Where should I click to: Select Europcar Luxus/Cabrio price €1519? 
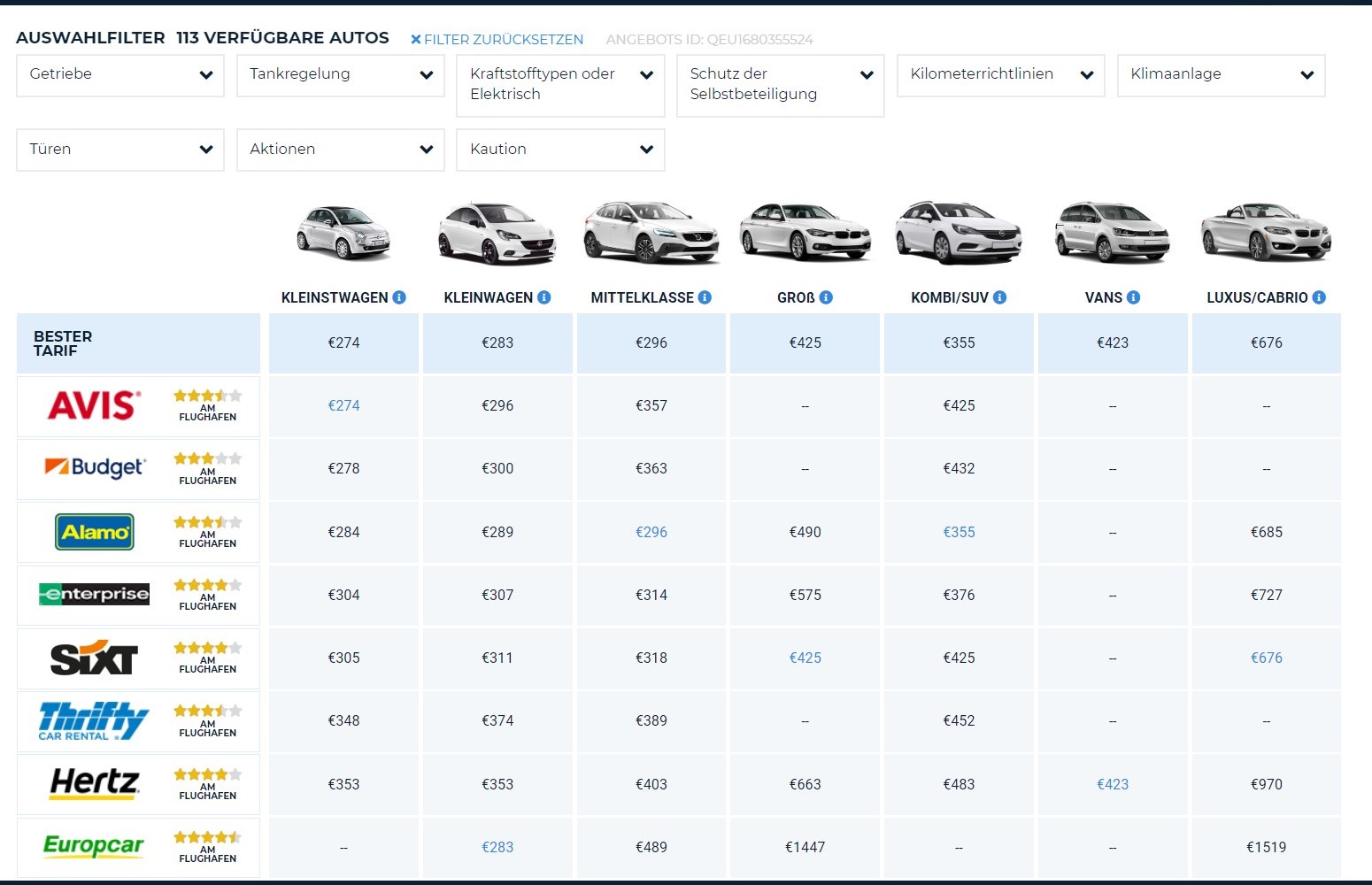1267,847
